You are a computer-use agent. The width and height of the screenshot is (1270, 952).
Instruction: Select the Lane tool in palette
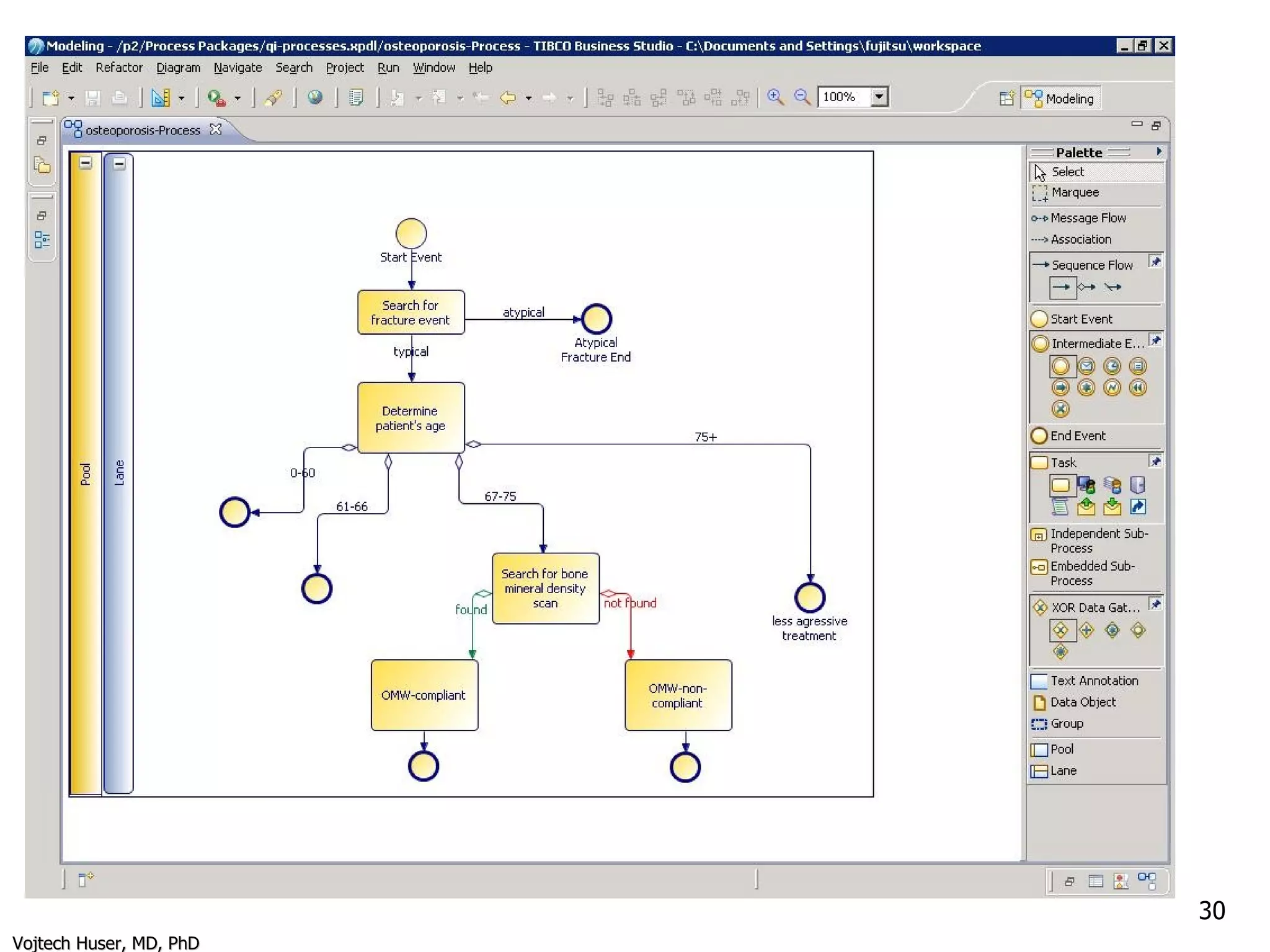click(x=1063, y=770)
